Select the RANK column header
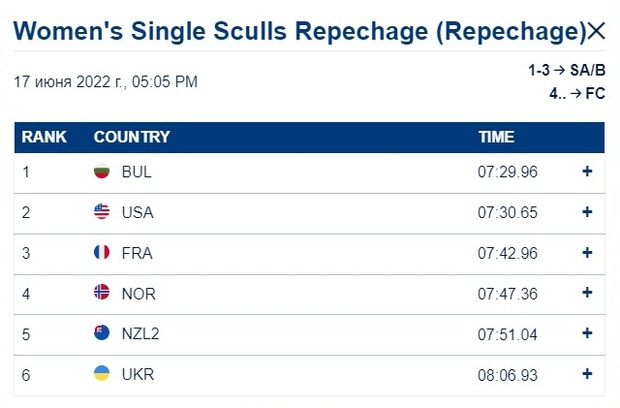This screenshot has width=620, height=408. point(44,137)
